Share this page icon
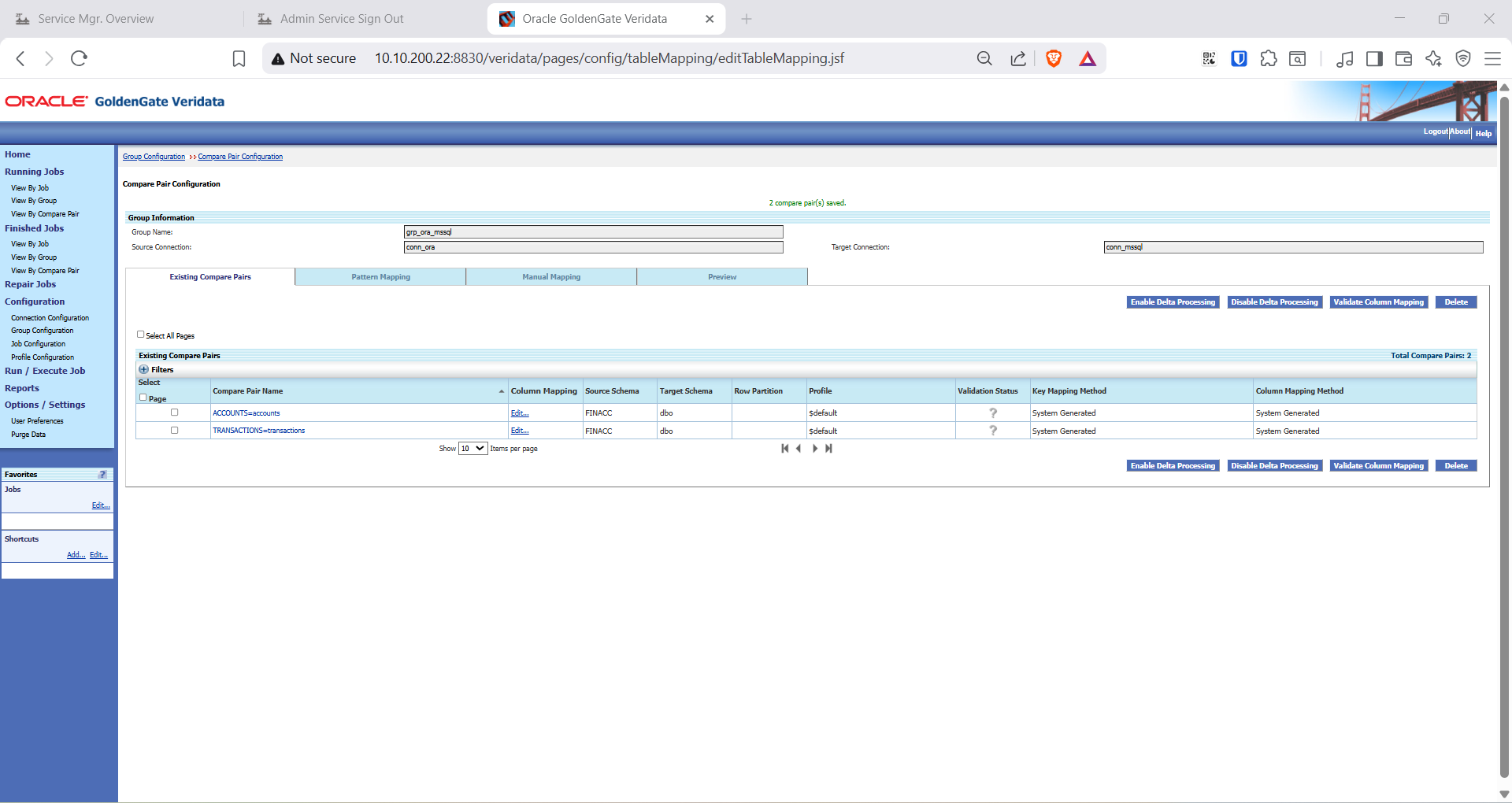 coord(1018,58)
